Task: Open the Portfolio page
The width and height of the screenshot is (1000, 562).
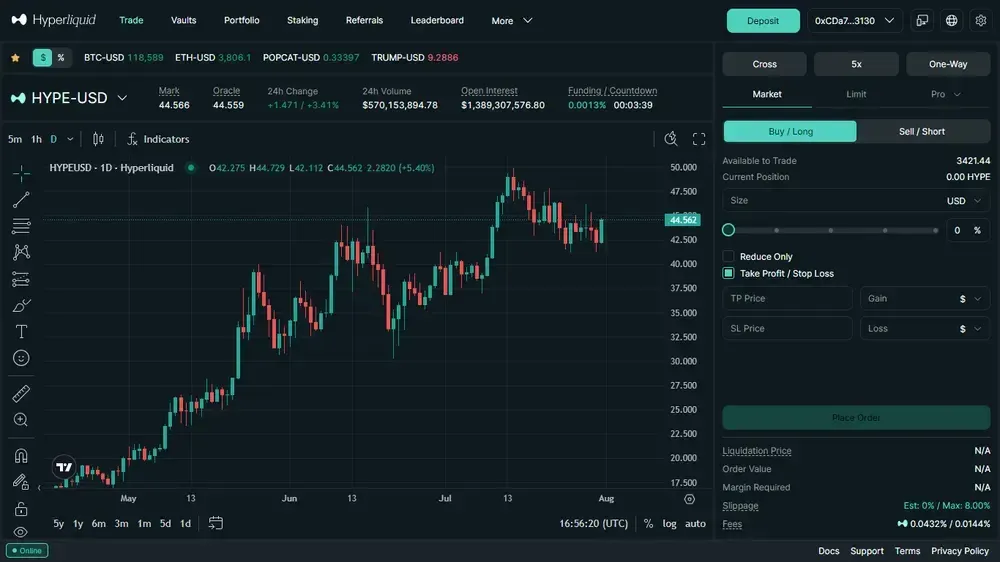Action: [242, 20]
